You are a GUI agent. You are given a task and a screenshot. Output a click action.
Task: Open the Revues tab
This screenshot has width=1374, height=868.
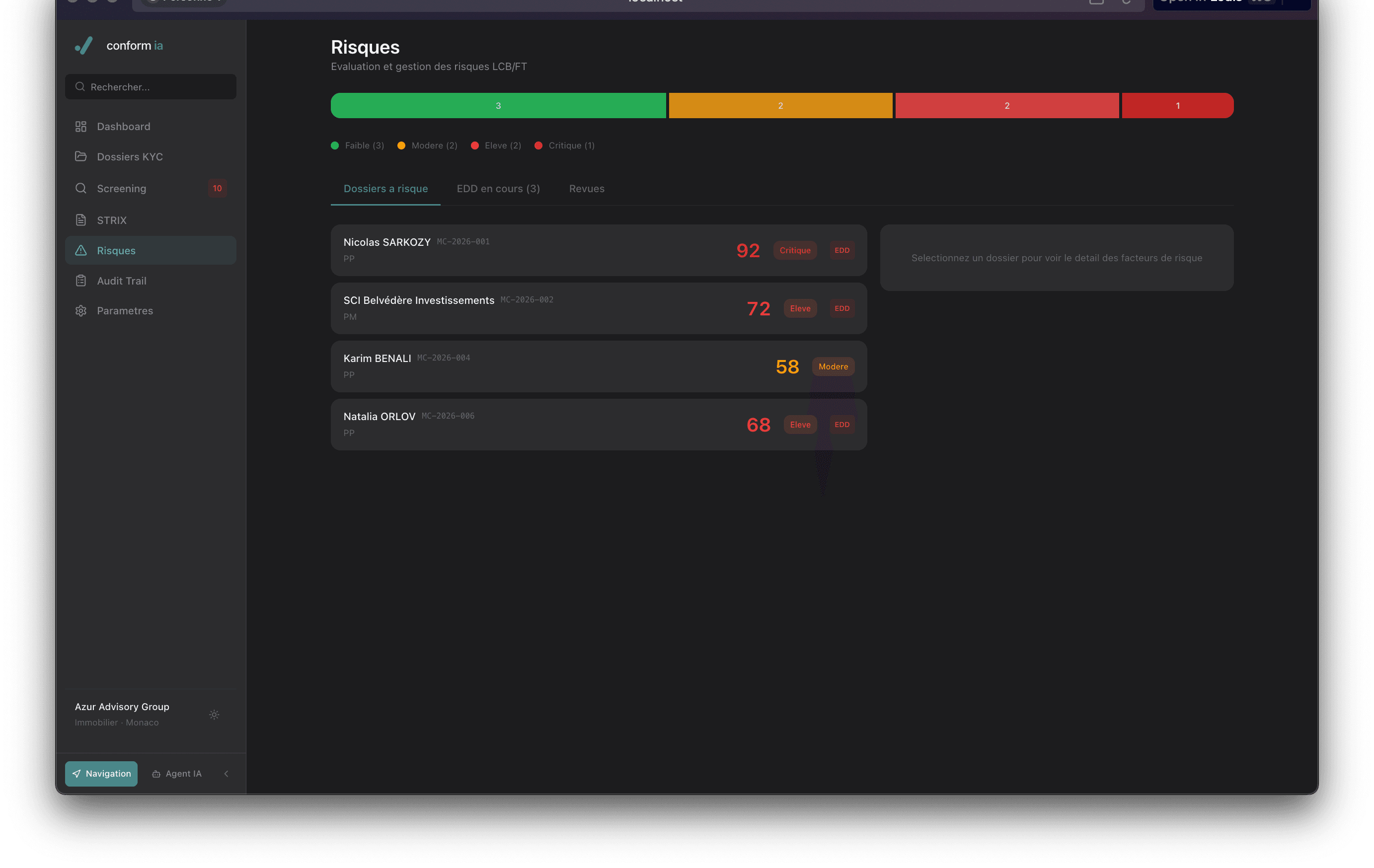[x=586, y=189]
